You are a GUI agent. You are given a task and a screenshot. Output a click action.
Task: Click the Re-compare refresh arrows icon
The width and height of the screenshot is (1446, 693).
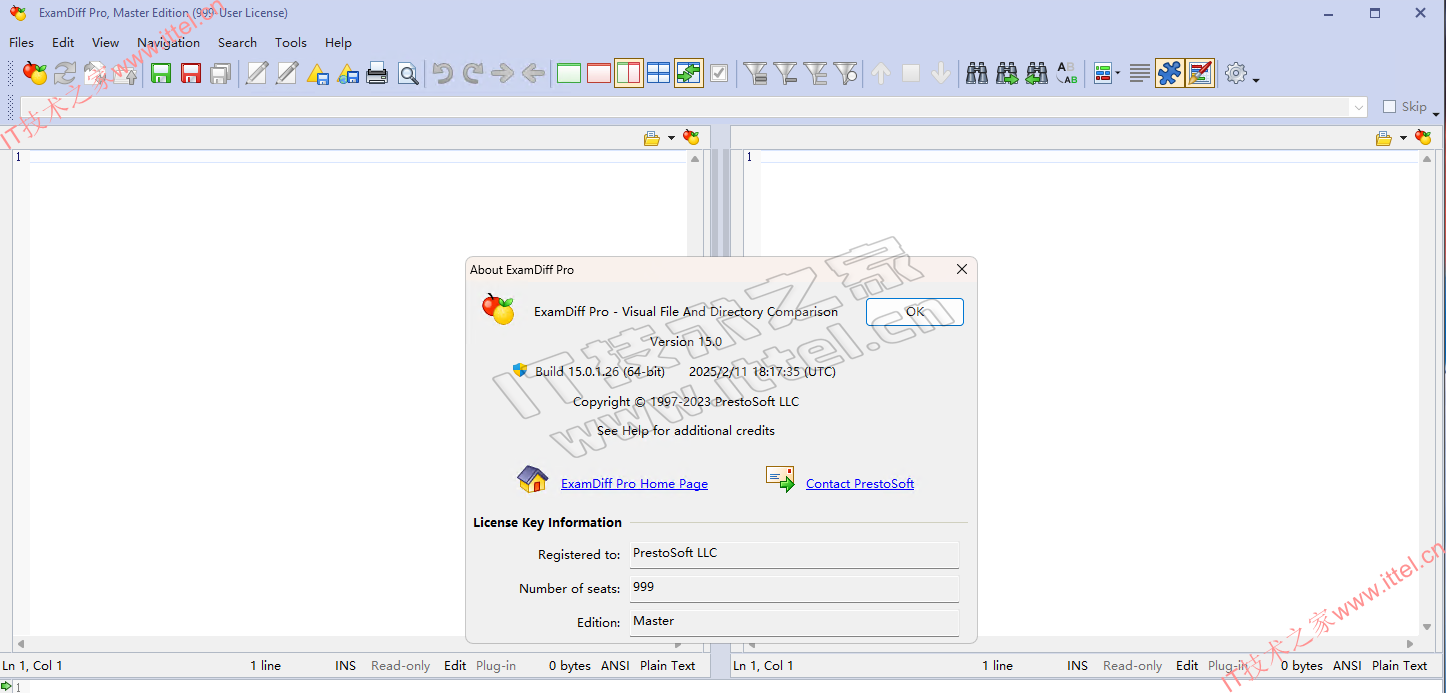[x=65, y=73]
